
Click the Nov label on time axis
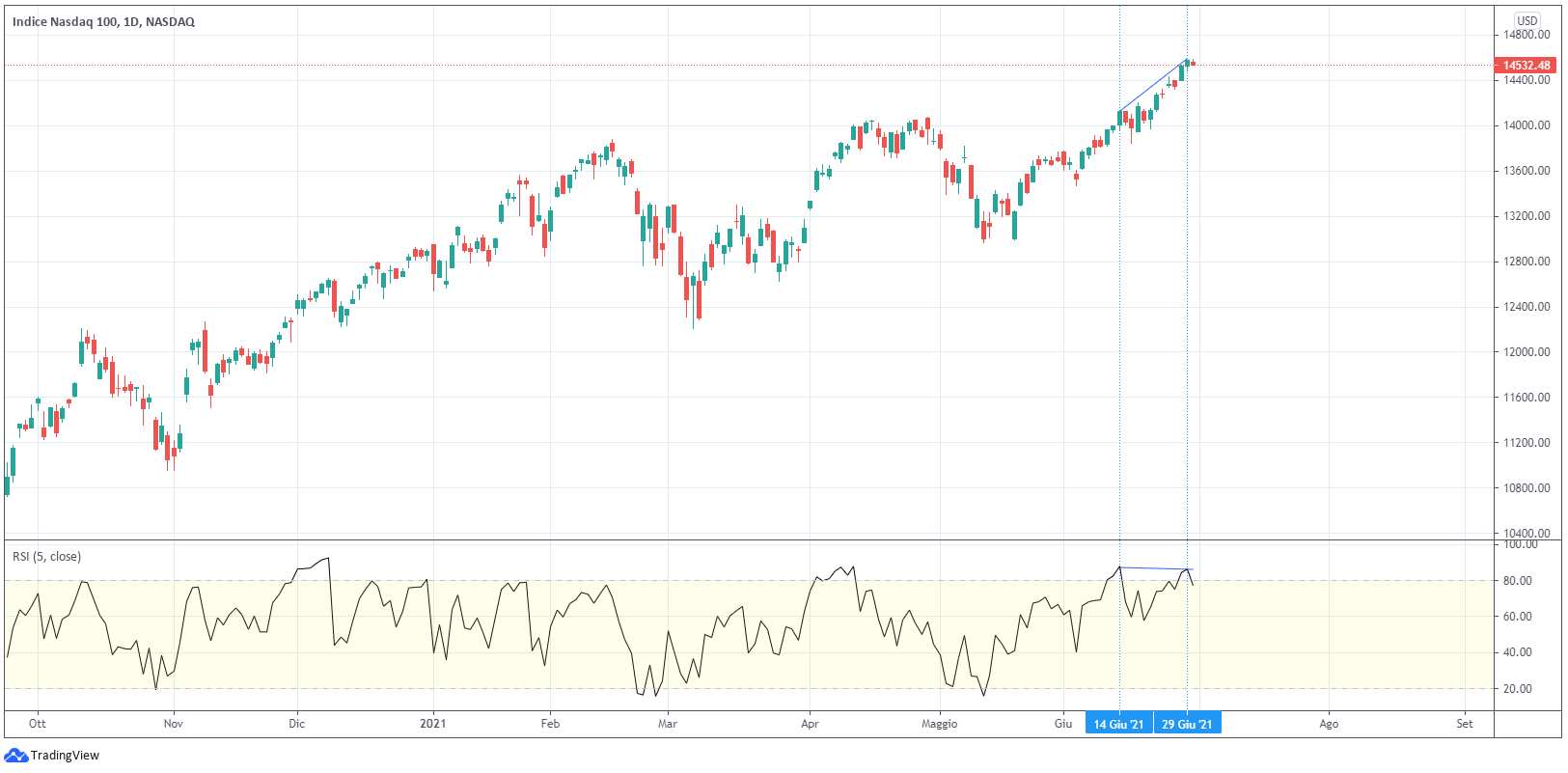tap(174, 724)
